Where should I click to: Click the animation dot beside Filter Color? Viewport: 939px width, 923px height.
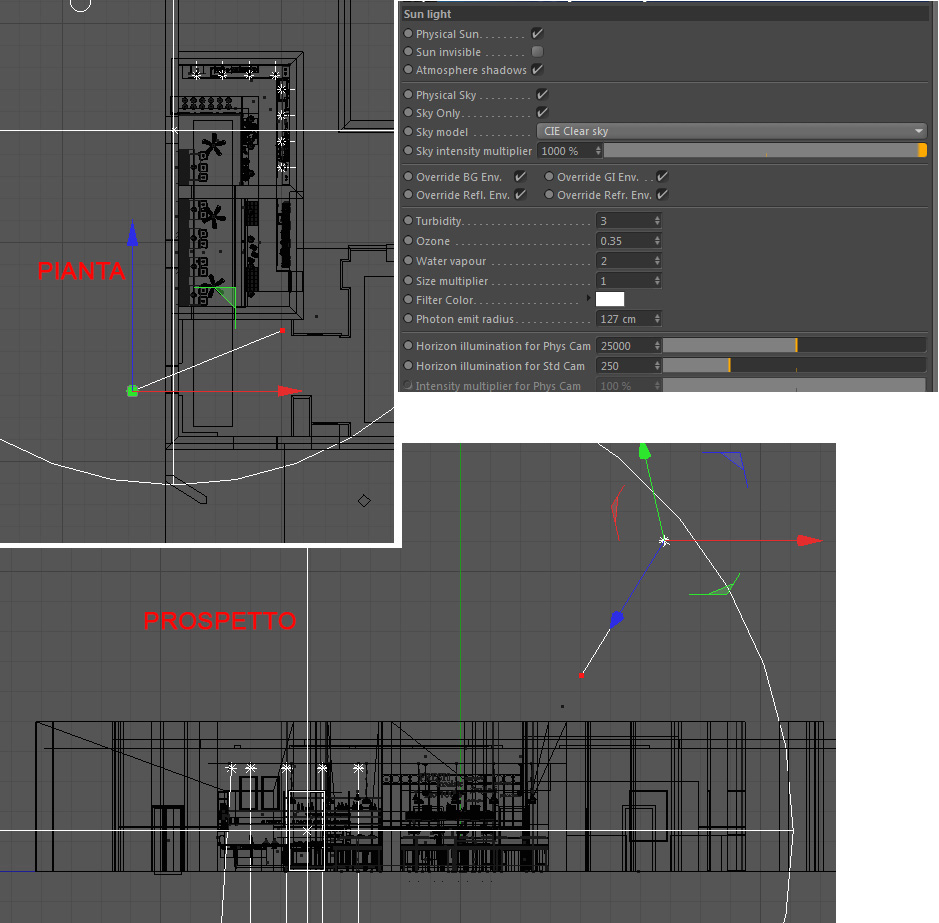pyautogui.click(x=408, y=299)
